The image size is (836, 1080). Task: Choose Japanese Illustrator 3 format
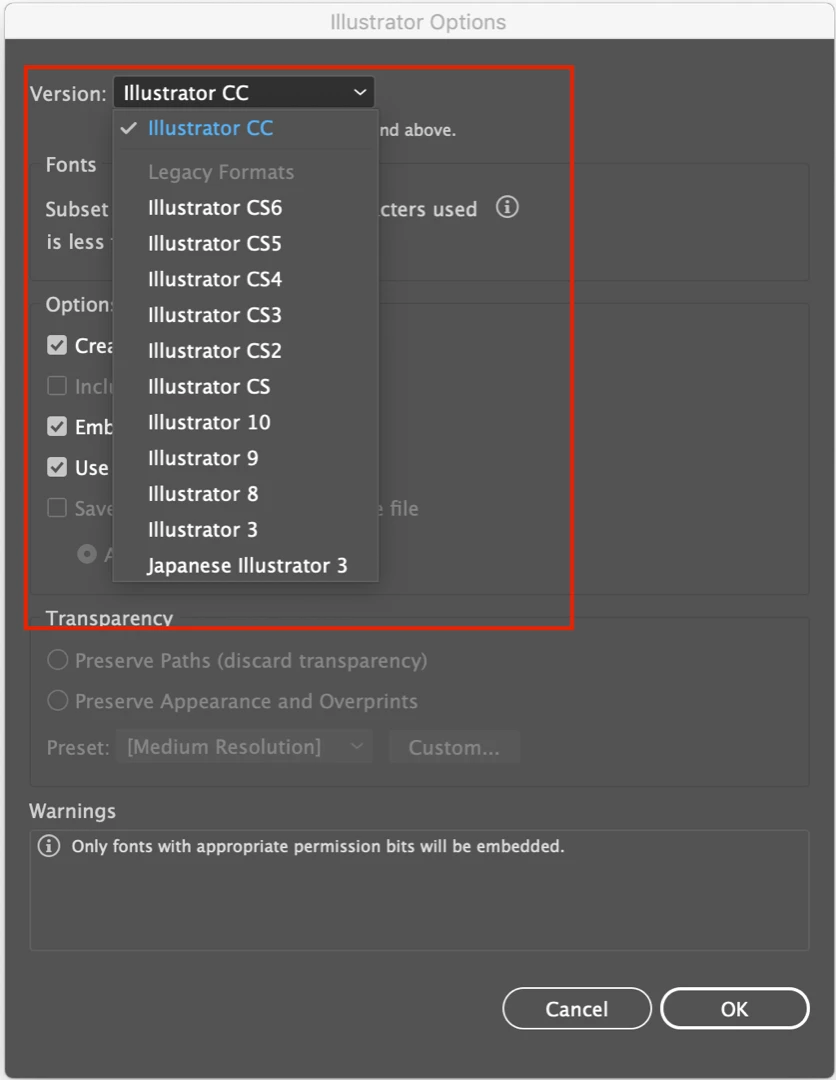pos(245,565)
